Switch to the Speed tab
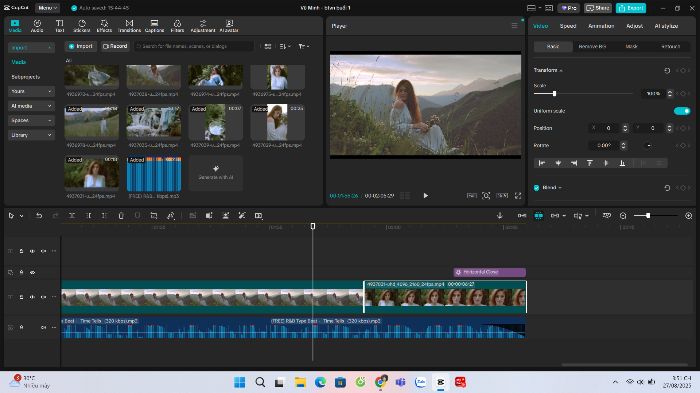The image size is (700, 393). pos(568,26)
